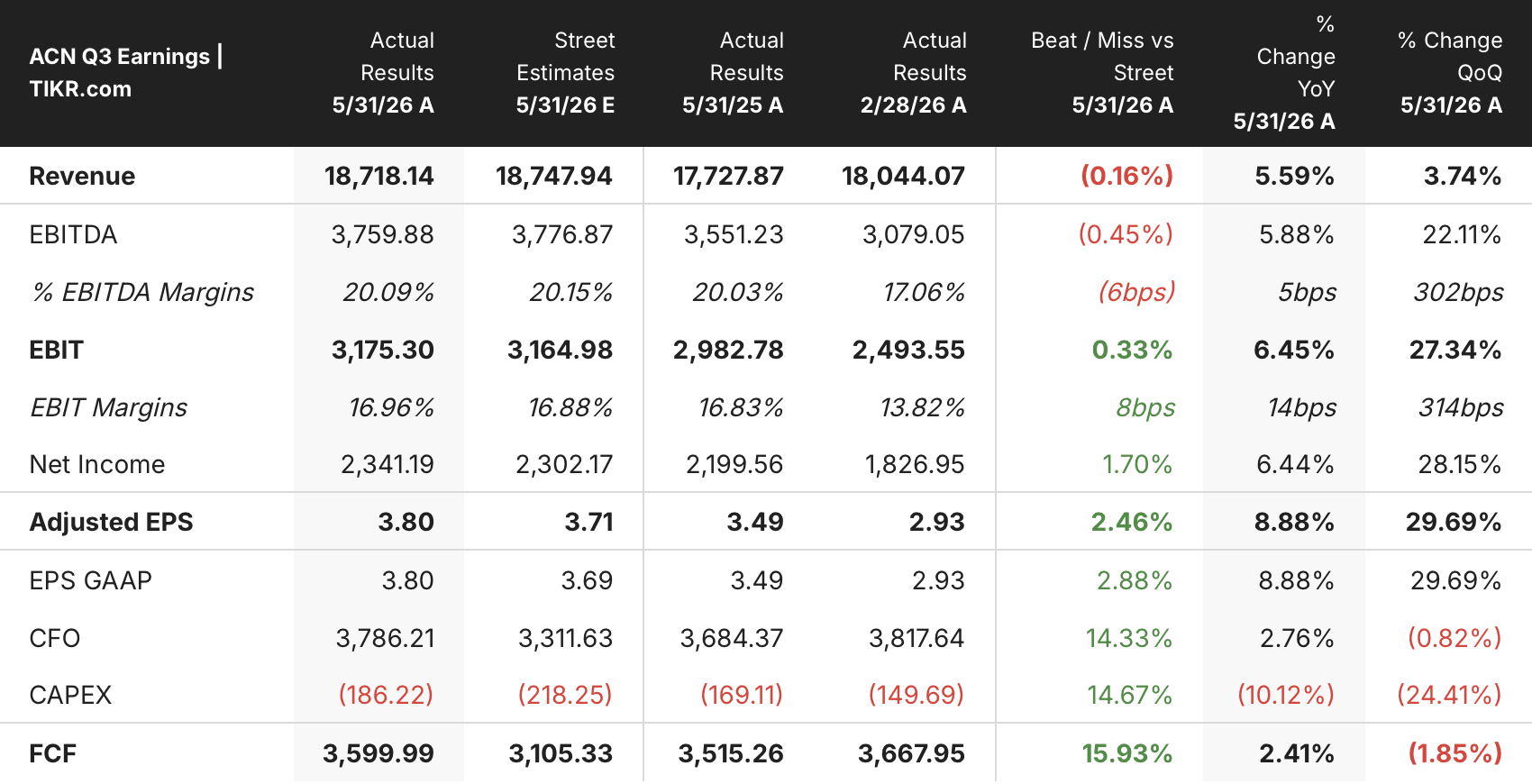This screenshot has width=1532, height=784.
Task: Click EPS GAAP beat value 2.88%
Action: click(1135, 580)
